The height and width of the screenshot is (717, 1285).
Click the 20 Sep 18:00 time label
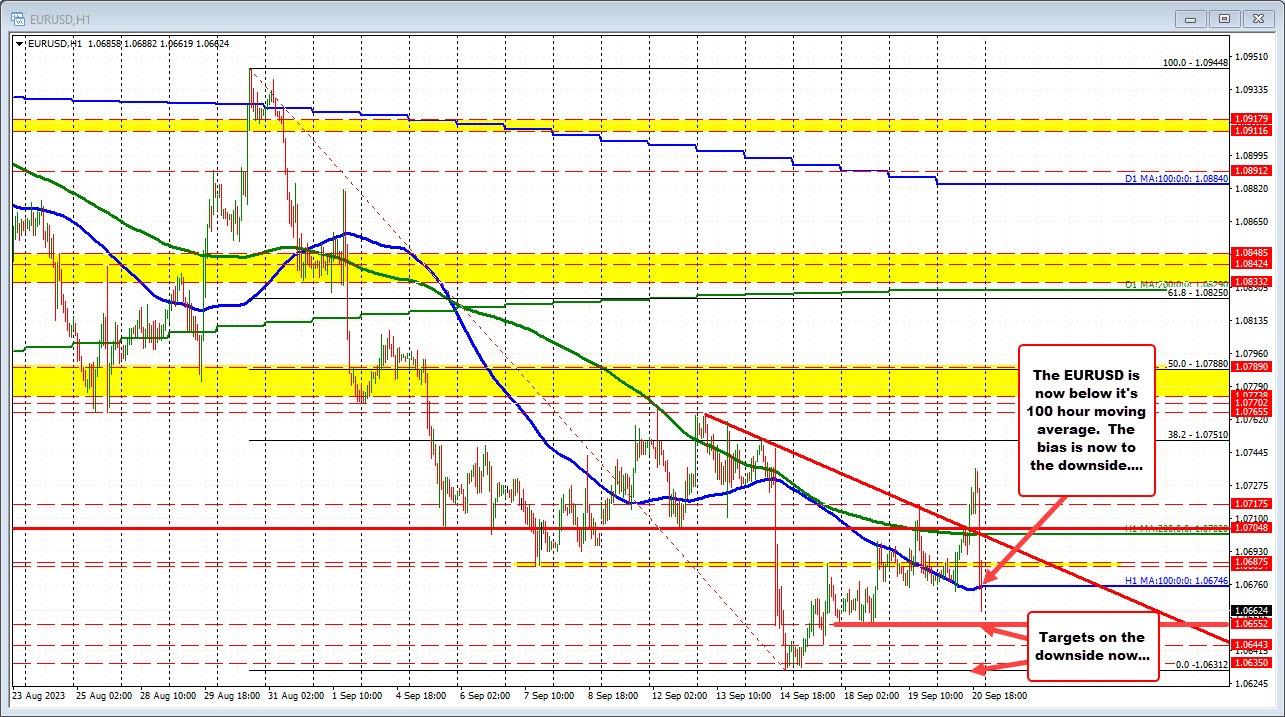coord(1000,694)
